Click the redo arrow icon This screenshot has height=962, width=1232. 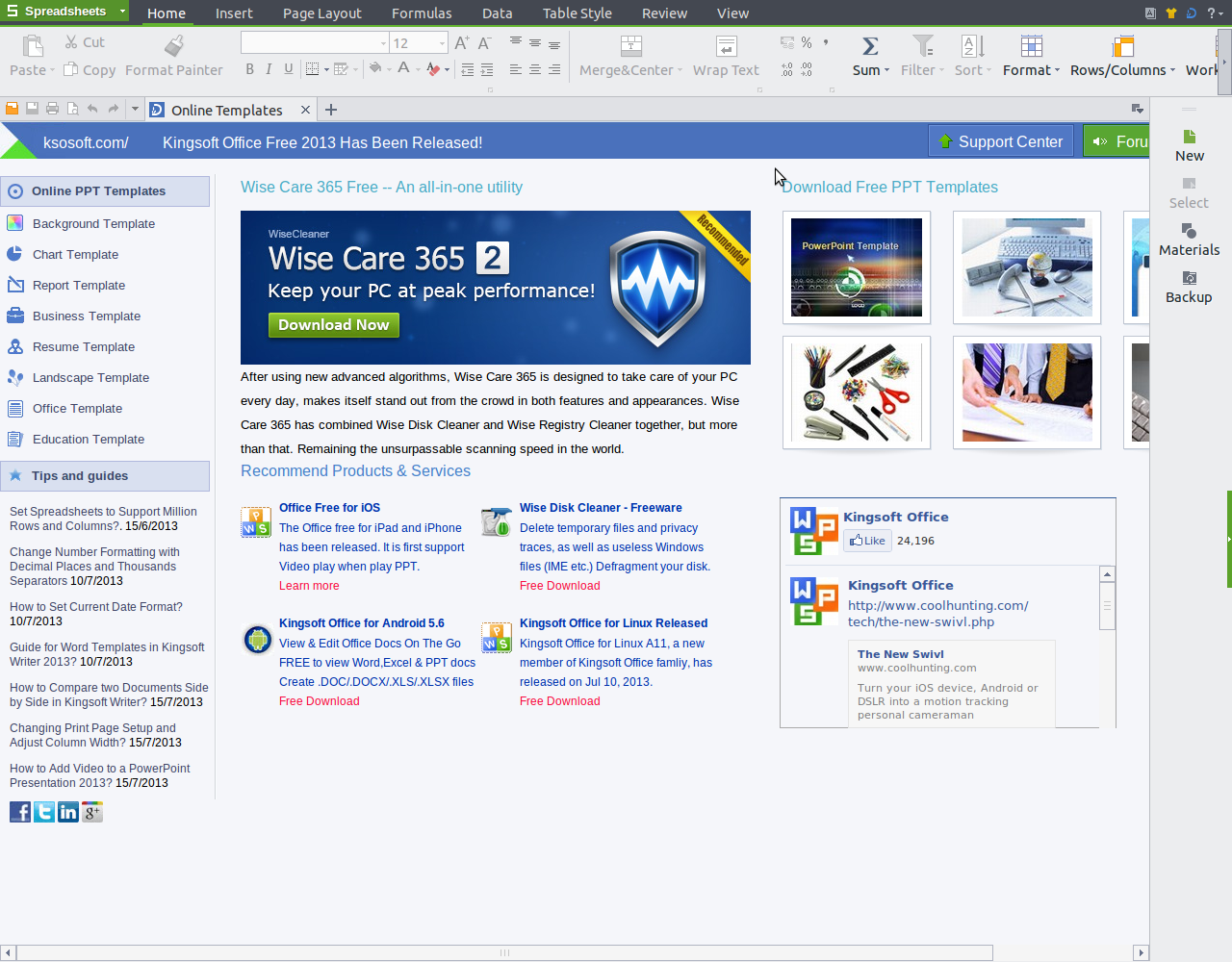114,109
